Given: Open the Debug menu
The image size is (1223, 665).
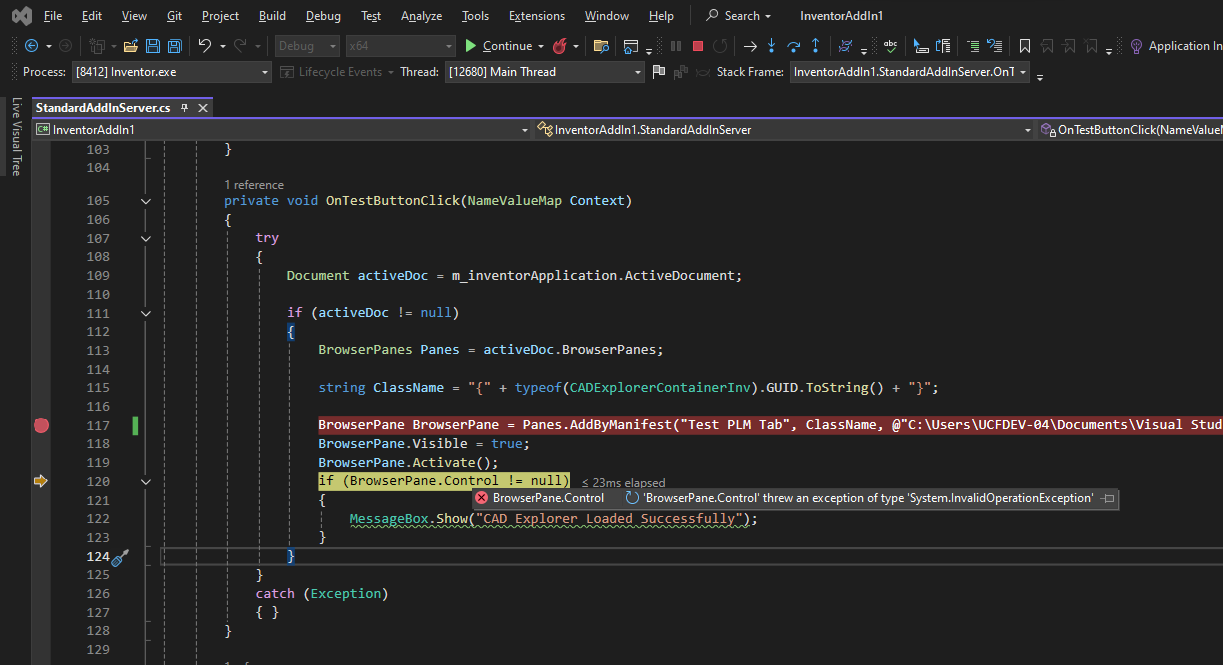Looking at the screenshot, I should [x=322, y=15].
